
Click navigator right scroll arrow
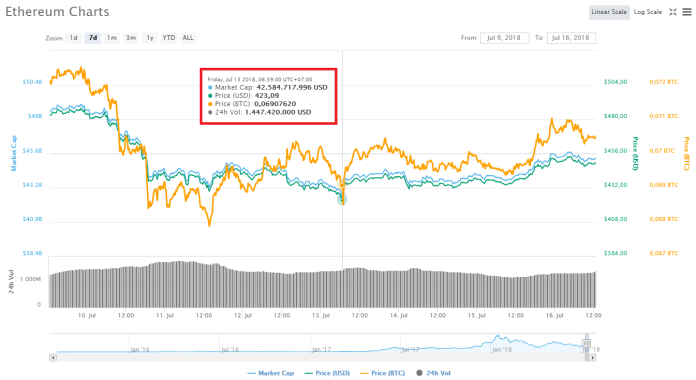point(592,357)
